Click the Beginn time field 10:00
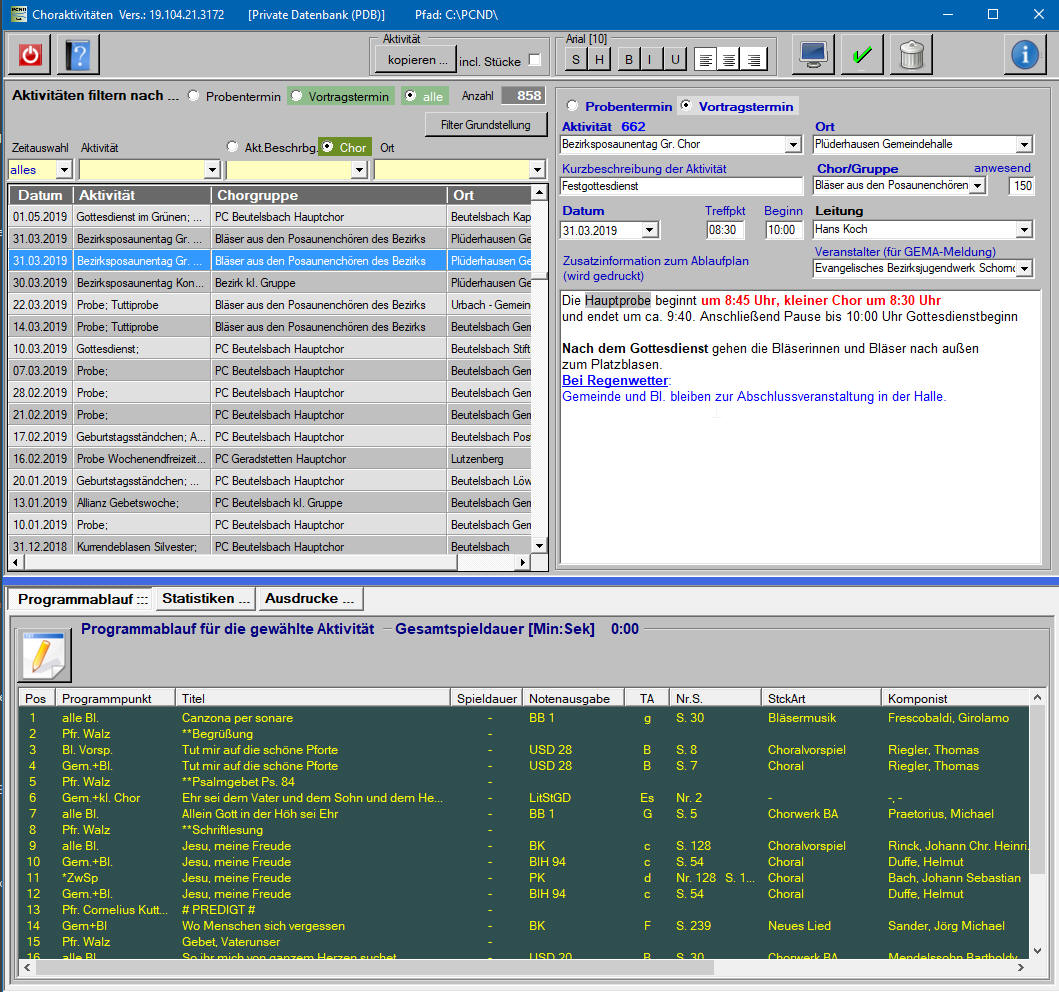1059x992 pixels. coord(783,230)
